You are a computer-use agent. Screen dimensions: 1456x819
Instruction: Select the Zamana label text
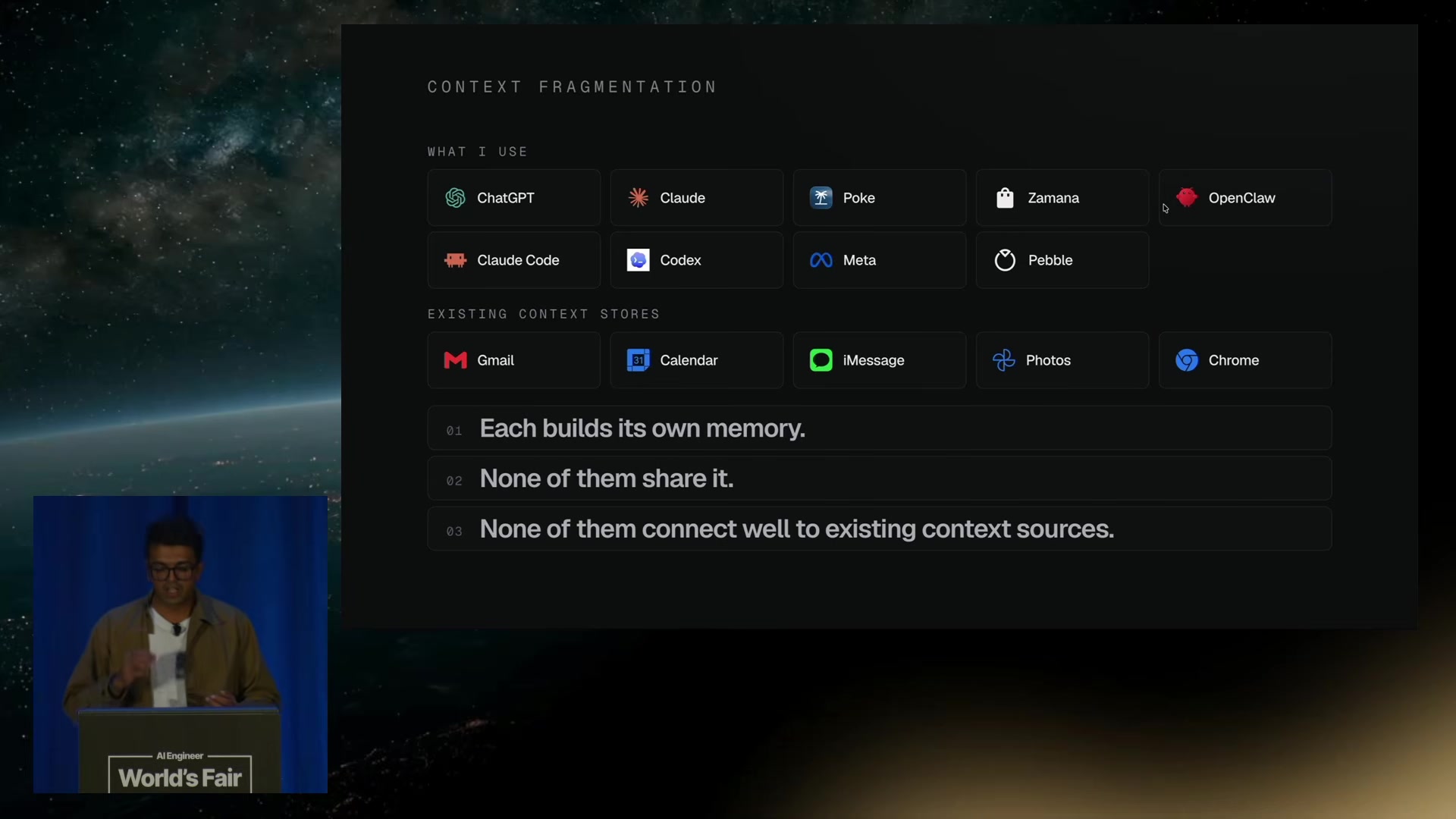(1053, 198)
